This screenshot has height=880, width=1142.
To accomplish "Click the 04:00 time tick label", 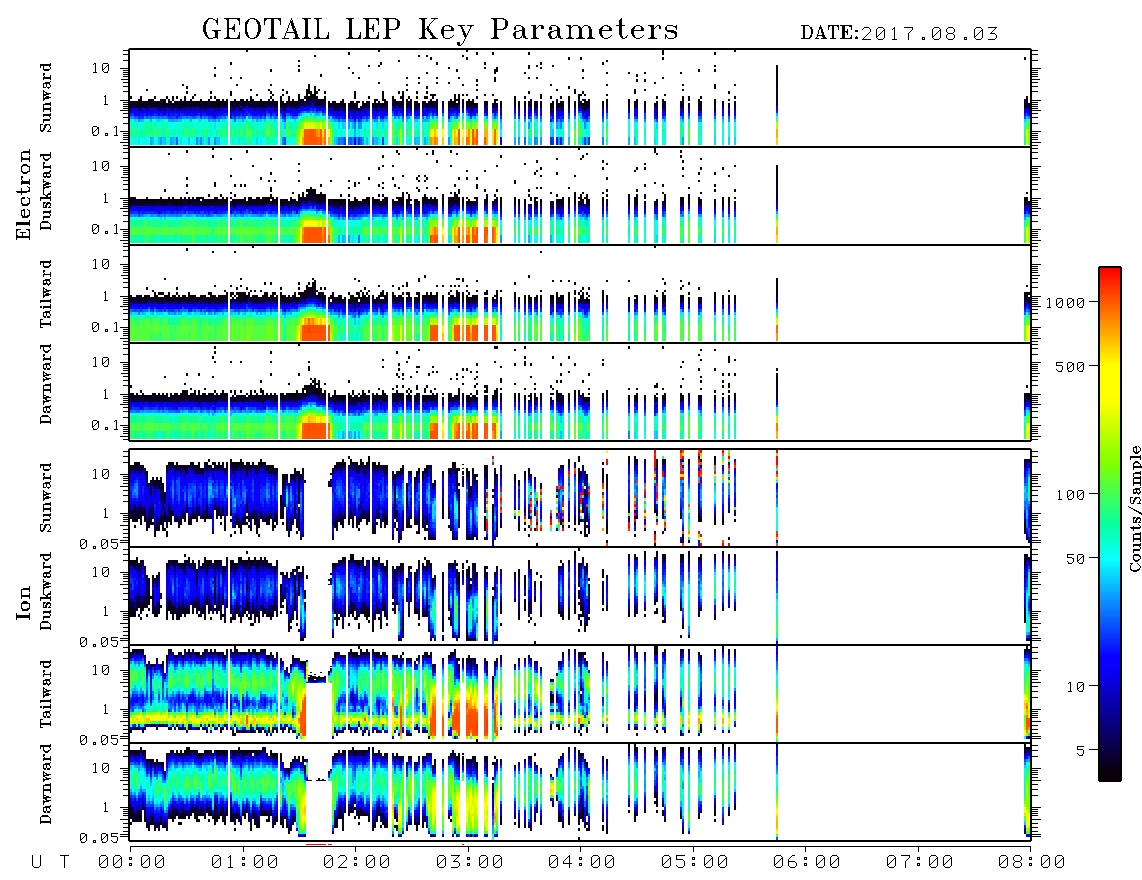I will tap(581, 863).
